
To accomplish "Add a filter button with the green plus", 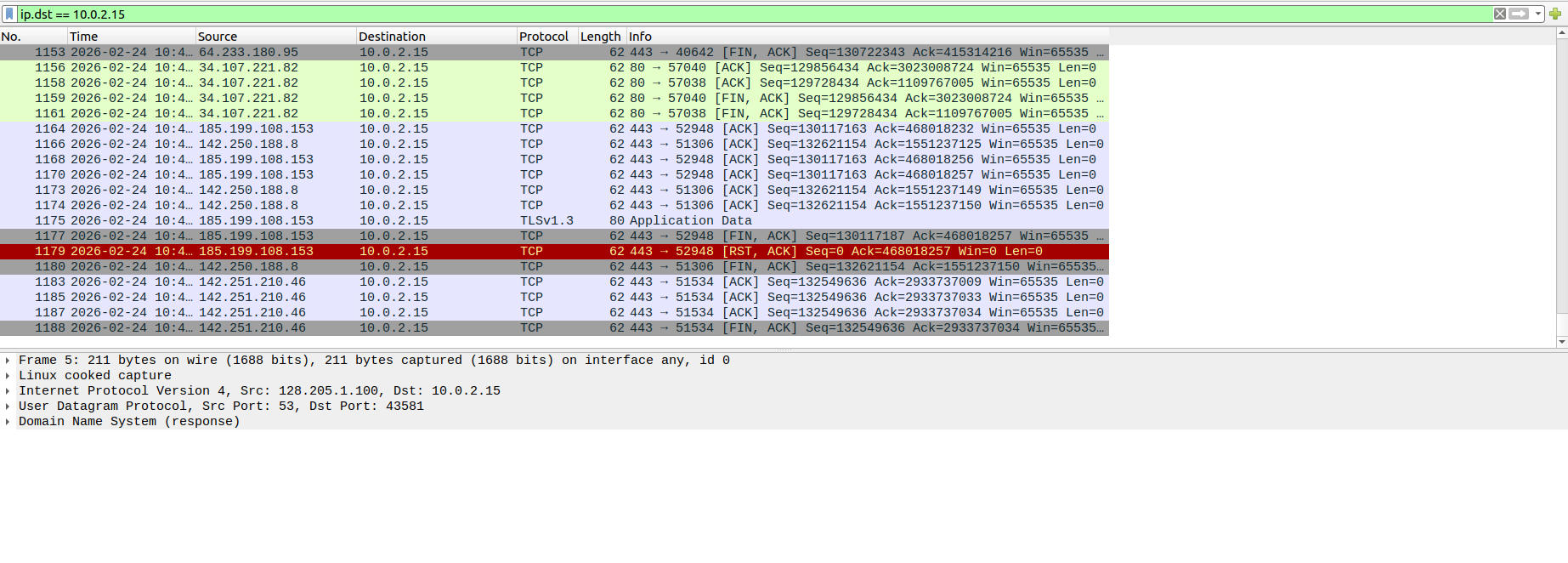I will (x=1555, y=14).
